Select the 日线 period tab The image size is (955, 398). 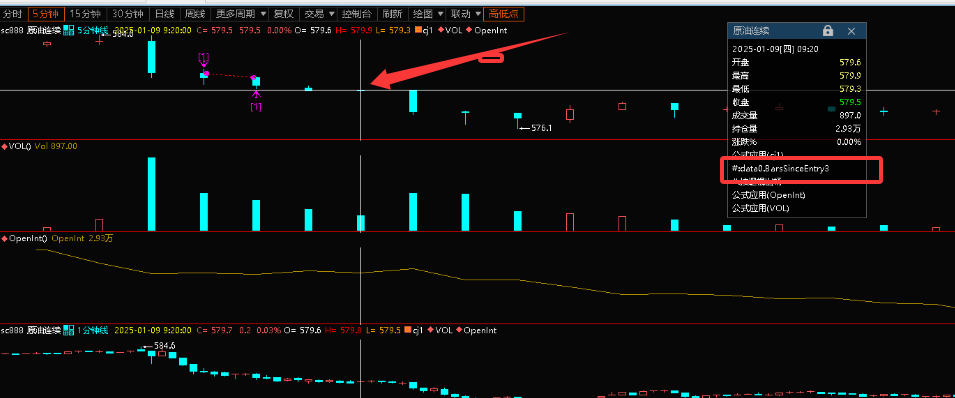pos(164,13)
